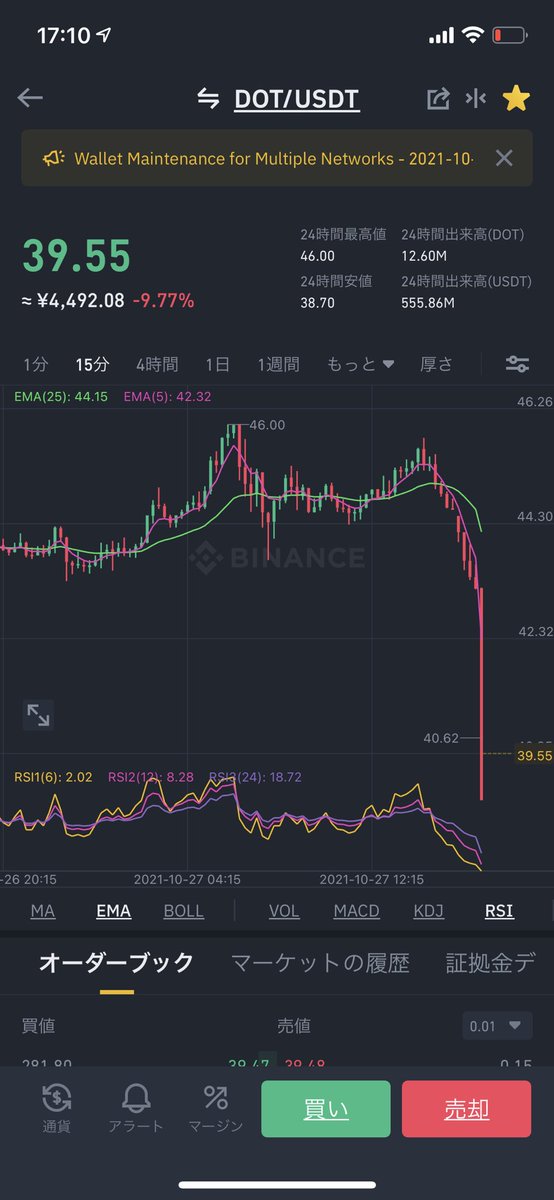Tap the 24時間最高値 46.00 stat
This screenshot has width=554, height=1200.
[343, 247]
